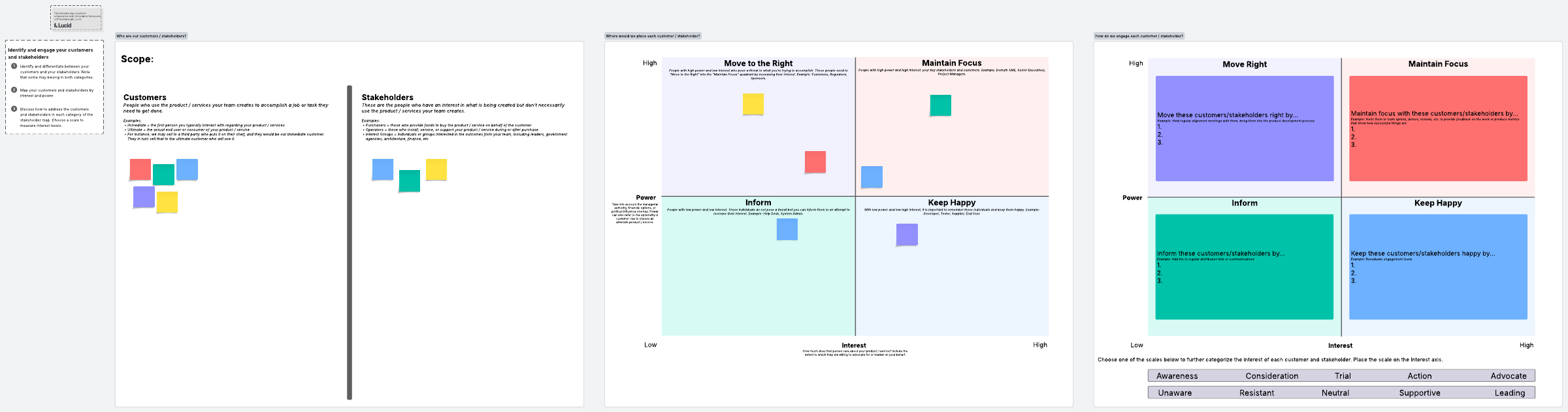Select the yellow sticky note under Stakeholders
The height and width of the screenshot is (412, 1568).
(436, 169)
